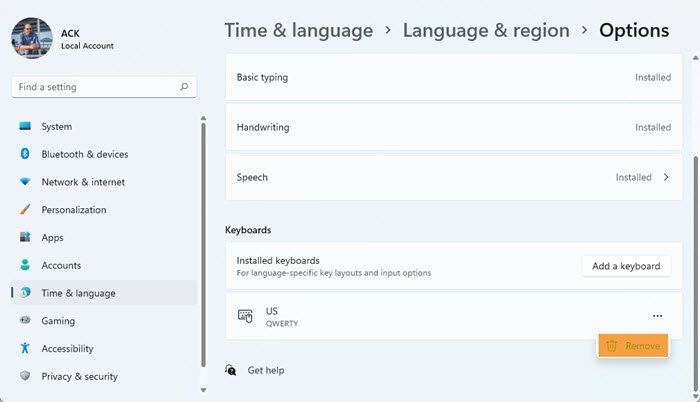Go back to Language & region breadcrumb
The image size is (700, 402).
(x=486, y=30)
